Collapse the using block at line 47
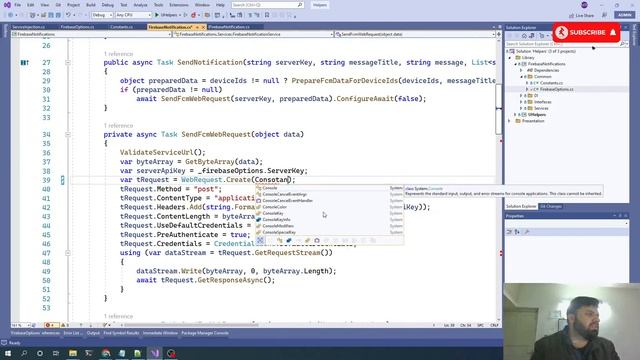Image resolution: width=640 pixels, height=360 pixels. (x=68, y=253)
